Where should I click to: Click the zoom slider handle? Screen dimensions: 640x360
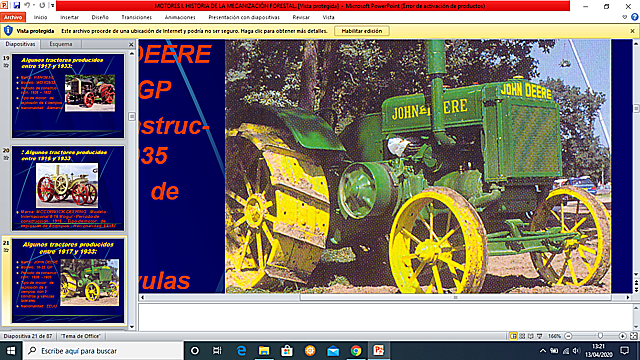(x=600, y=336)
